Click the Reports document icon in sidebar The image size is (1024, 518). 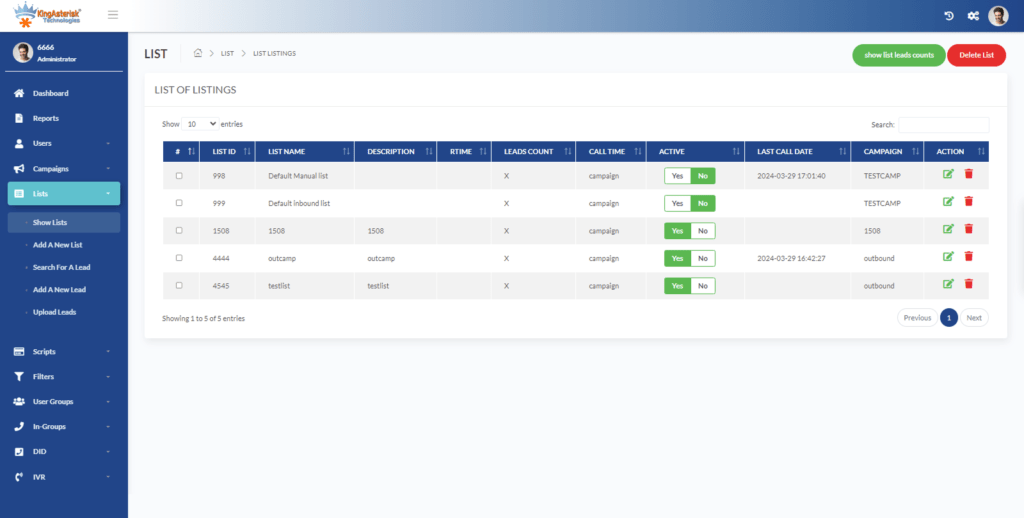coord(19,118)
